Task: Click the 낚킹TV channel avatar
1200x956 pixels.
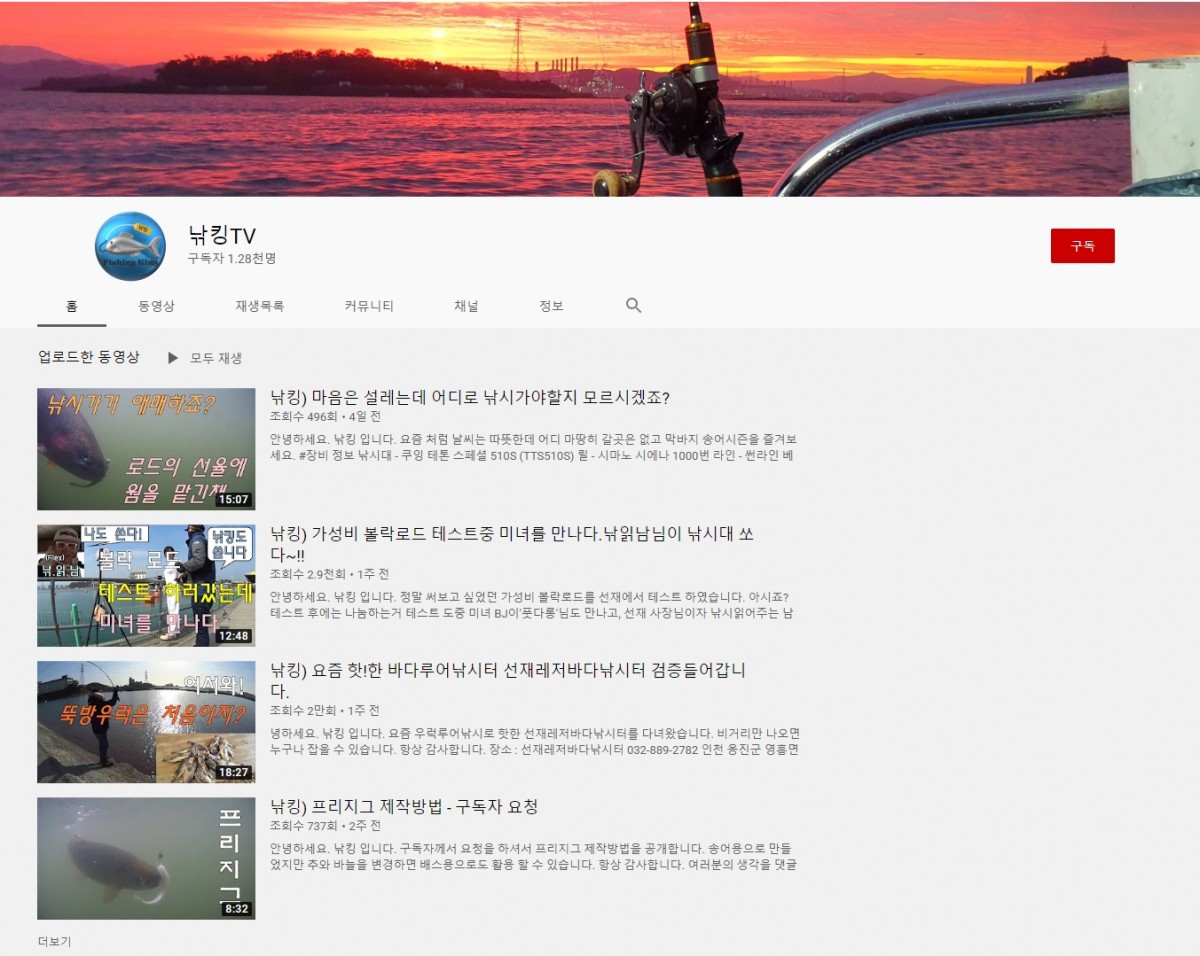Action: pyautogui.click(x=130, y=246)
